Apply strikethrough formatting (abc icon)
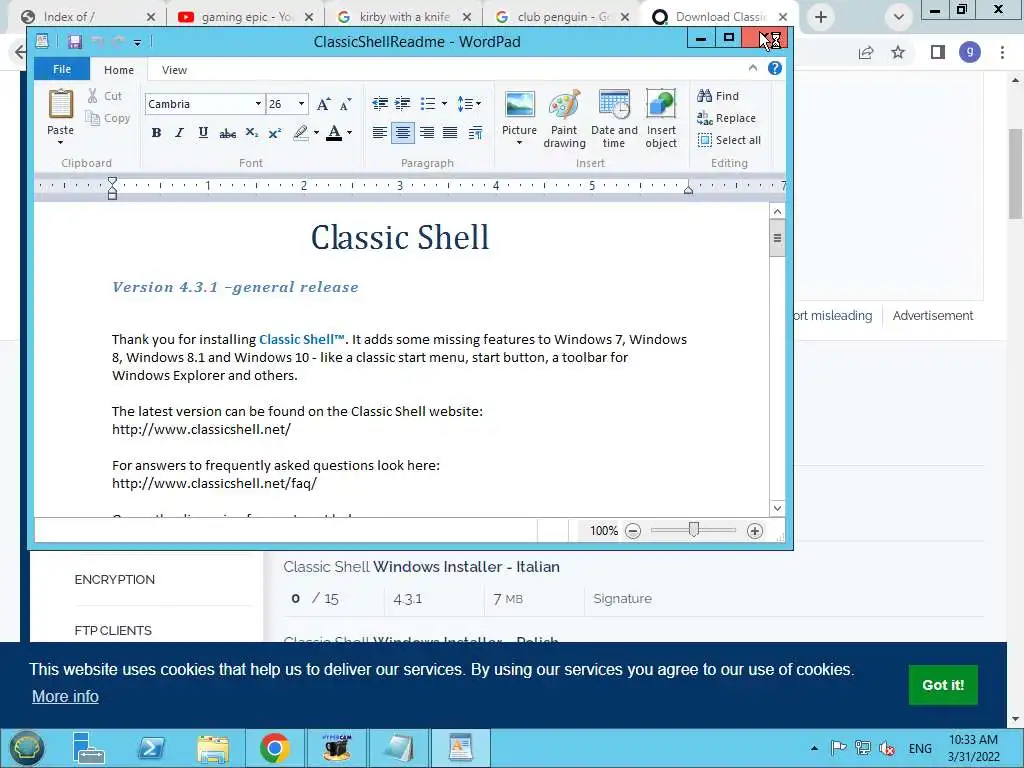 pos(228,133)
